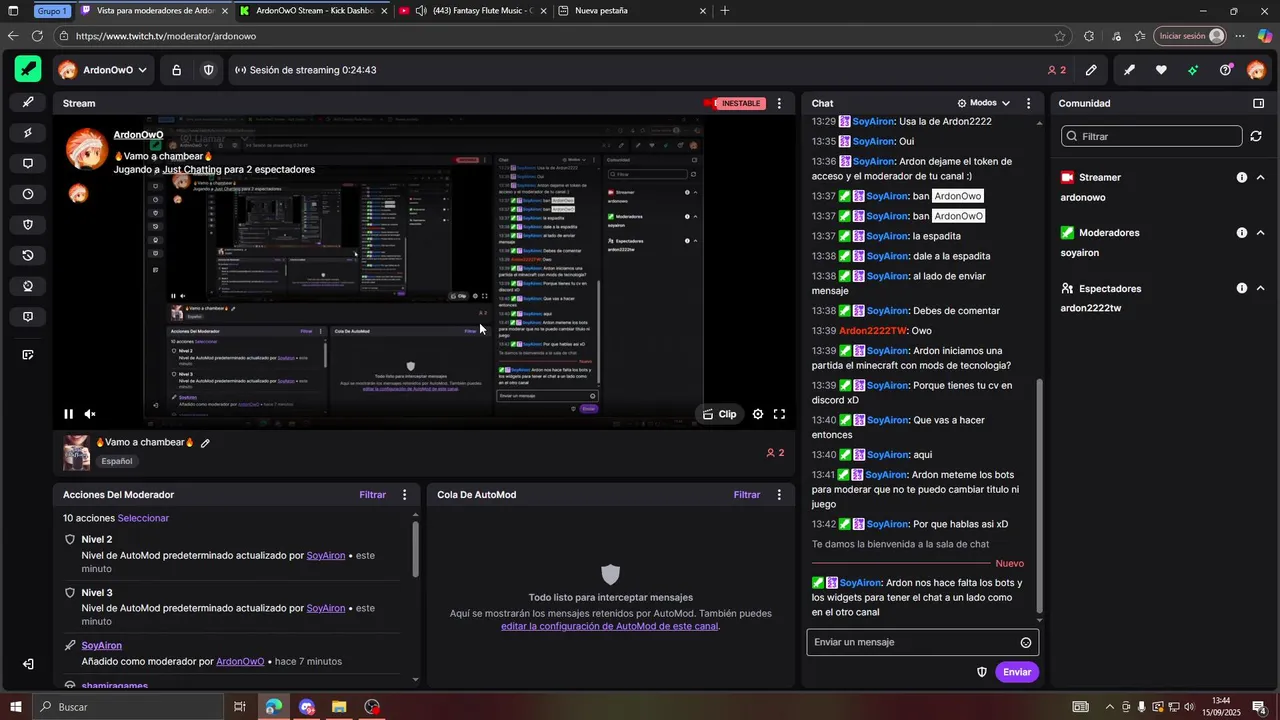The height and width of the screenshot is (720, 1280).
Task: Click the green sword Mod View logo
Action: [x=28, y=70]
